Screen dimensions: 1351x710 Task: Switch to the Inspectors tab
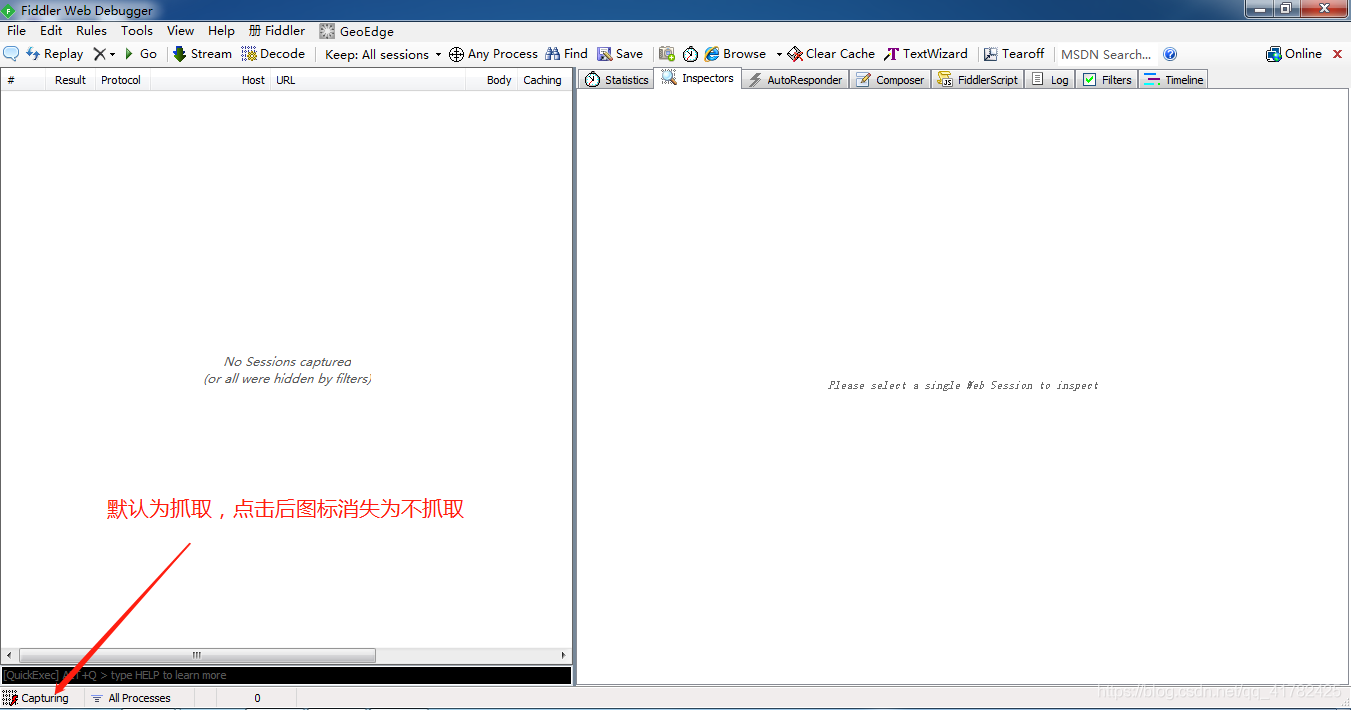point(698,78)
